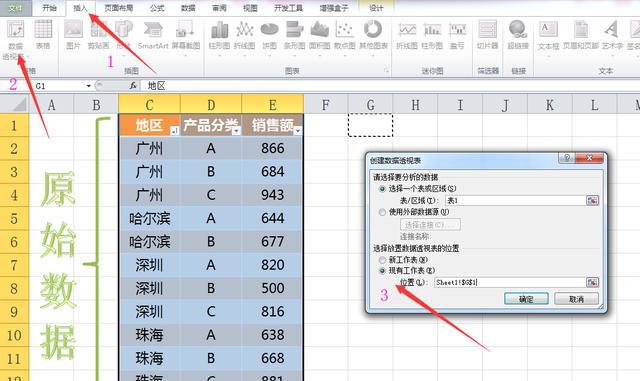
Task: Click the cell with value 500
Action: tap(272, 288)
